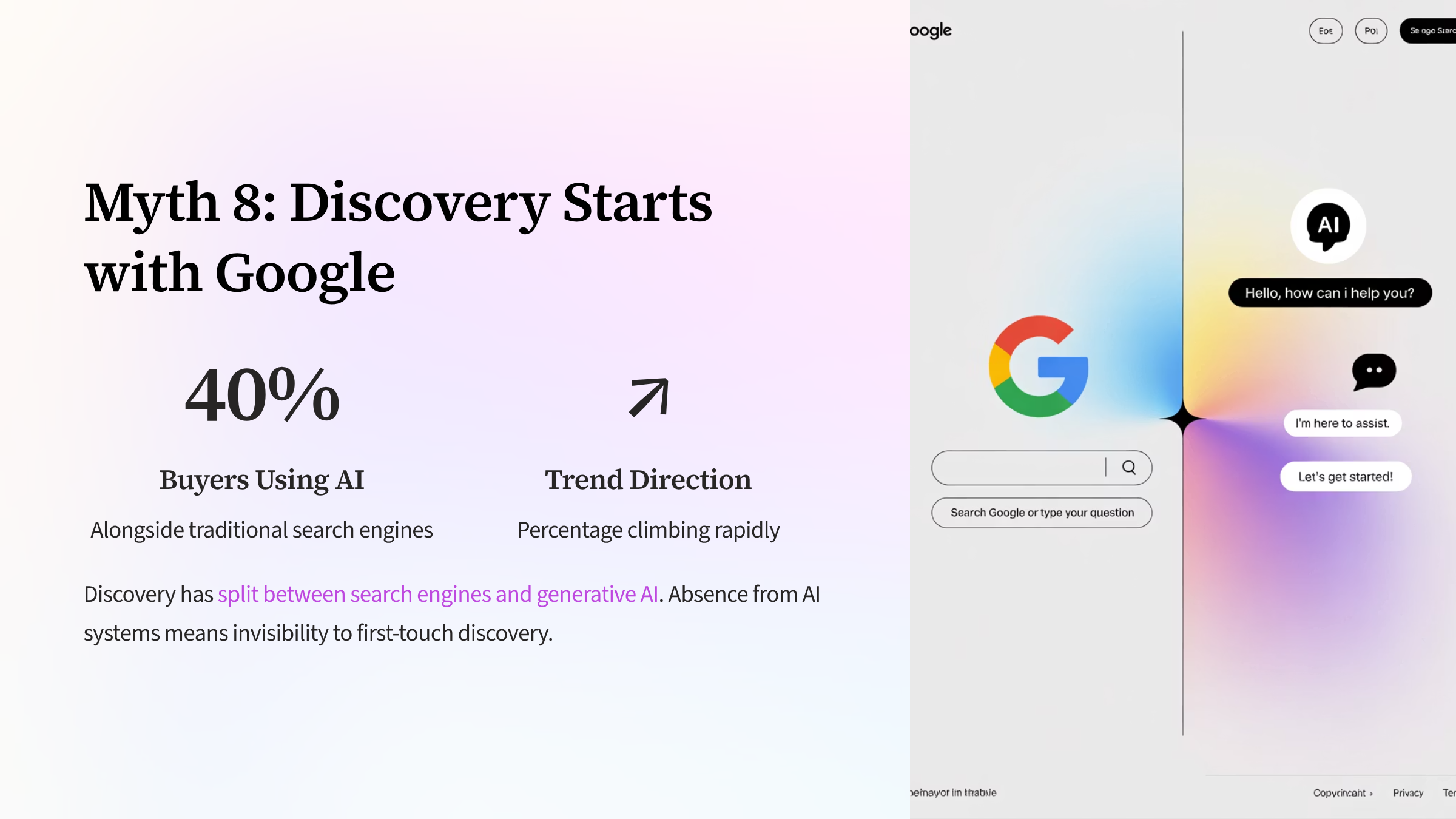Select 'Hello, how can i help you?' bubble
Image resolution: width=1456 pixels, height=819 pixels.
pos(1330,293)
